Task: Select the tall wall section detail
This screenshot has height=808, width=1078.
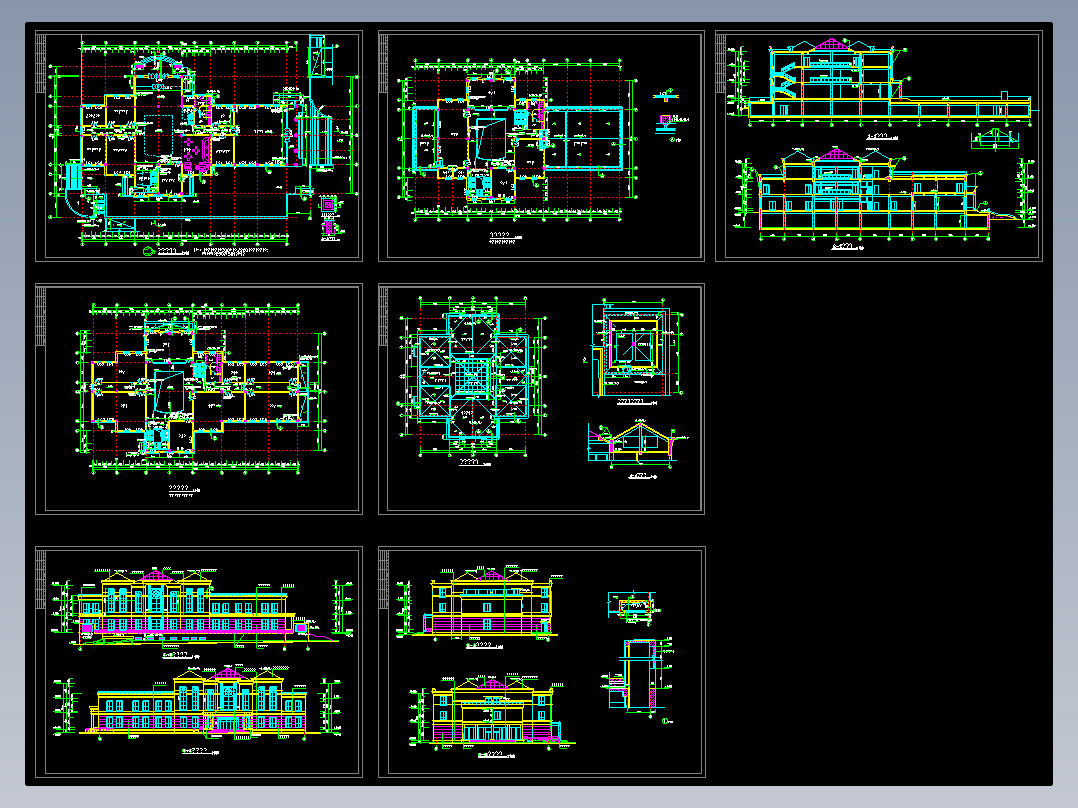Action: [x=639, y=677]
